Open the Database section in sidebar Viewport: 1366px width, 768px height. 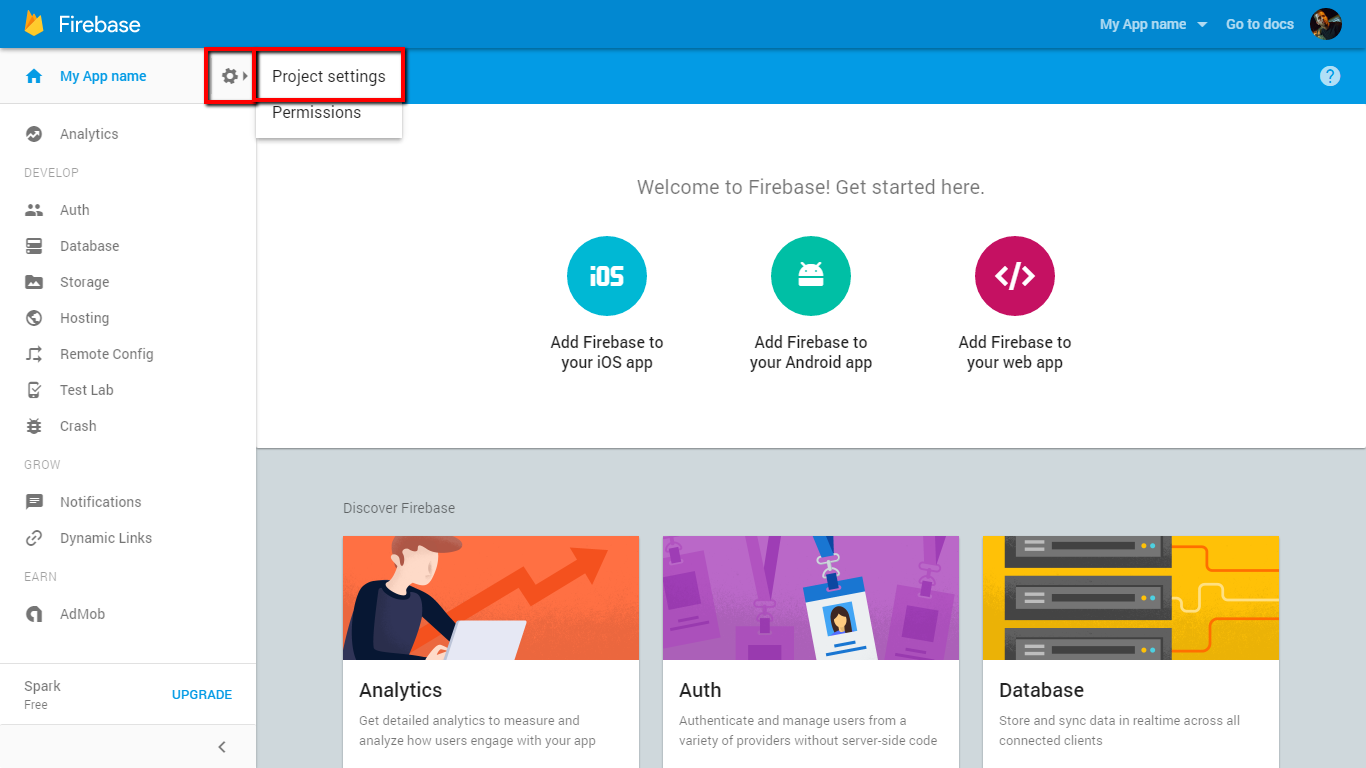pos(89,246)
